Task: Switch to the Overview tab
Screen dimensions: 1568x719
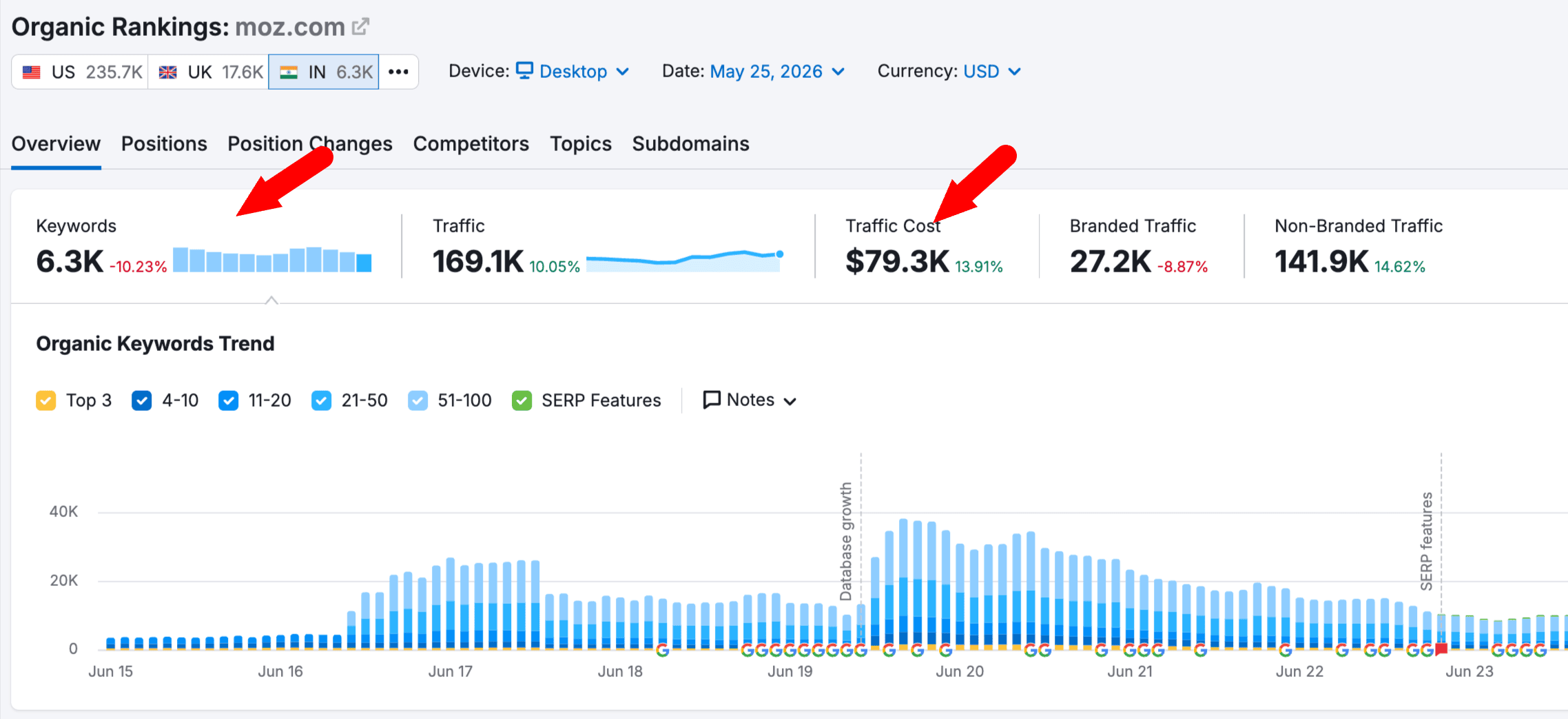Action: pos(56,143)
